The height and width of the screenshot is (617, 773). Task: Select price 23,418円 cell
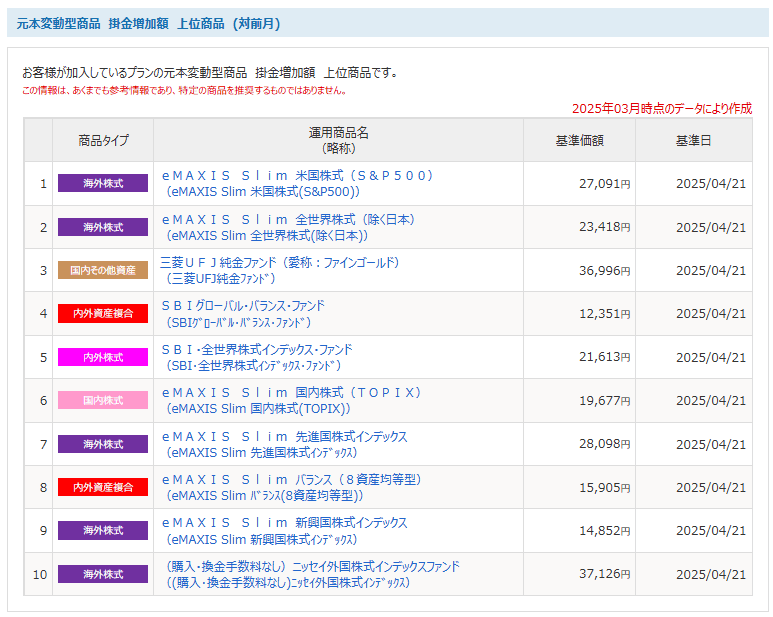579,227
